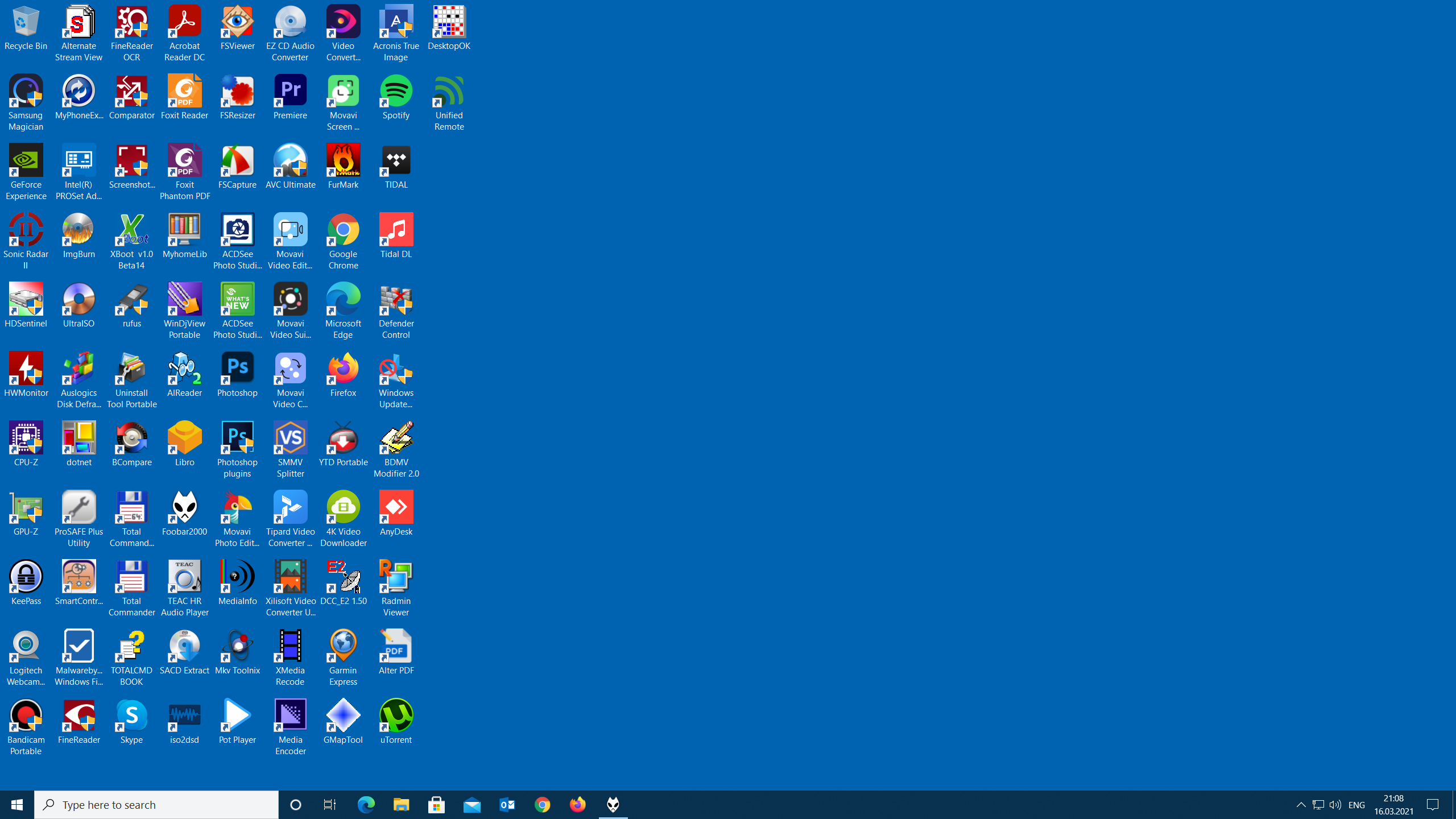This screenshot has height=819, width=1456.
Task: Open File Explorer from the taskbar
Action: [x=402, y=805]
